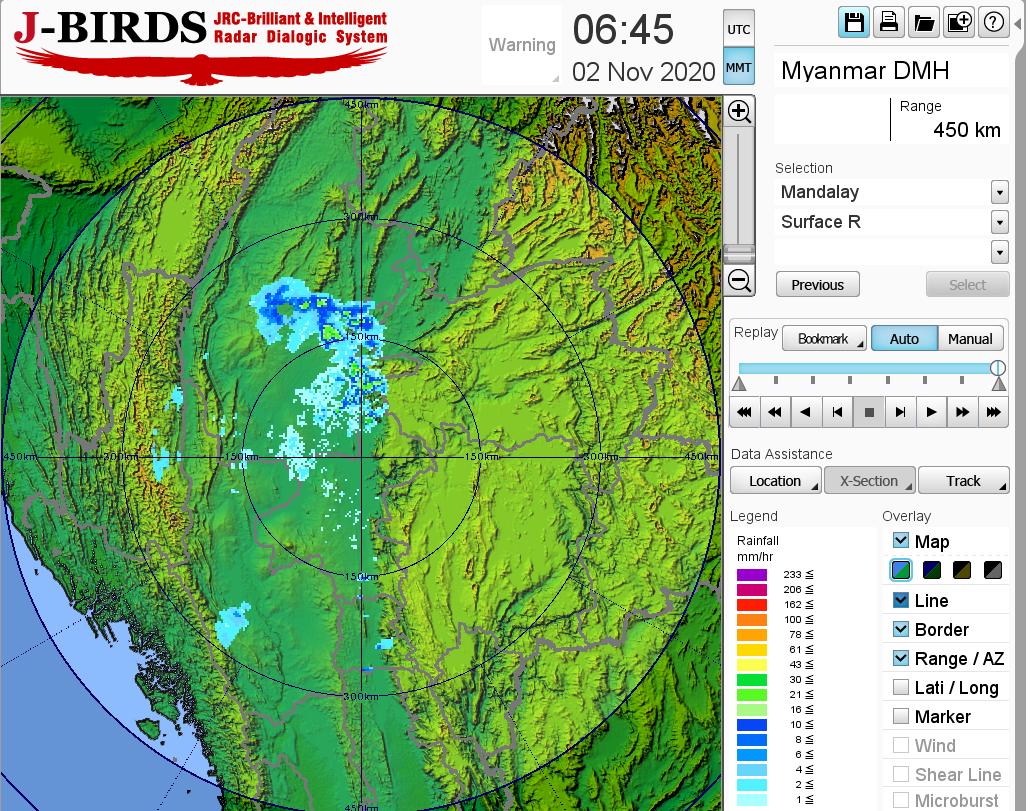Zoom in on the radar map
The height and width of the screenshot is (811, 1030).
(739, 111)
